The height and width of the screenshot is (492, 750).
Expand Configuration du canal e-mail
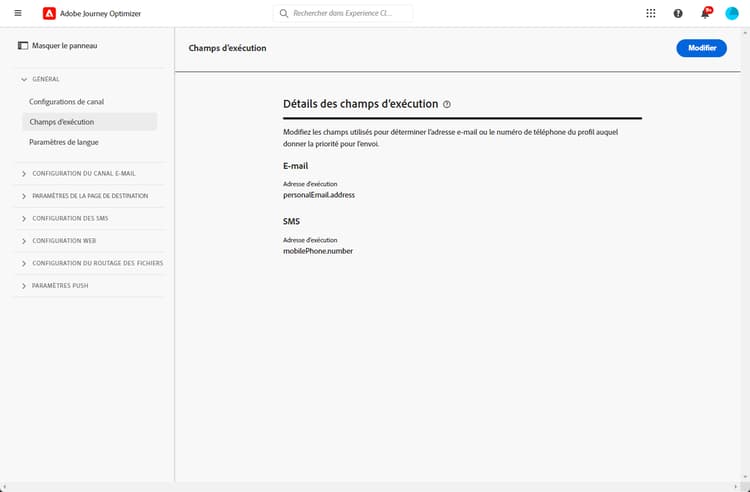pos(24,173)
